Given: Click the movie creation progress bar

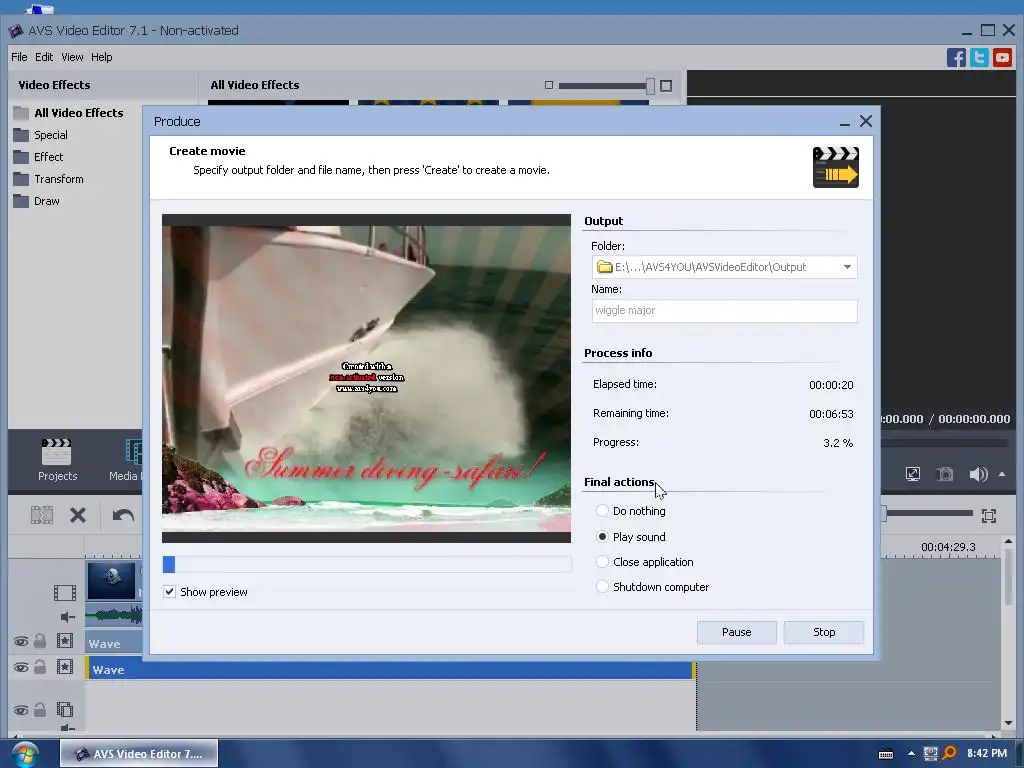Looking at the screenshot, I should (x=366, y=564).
